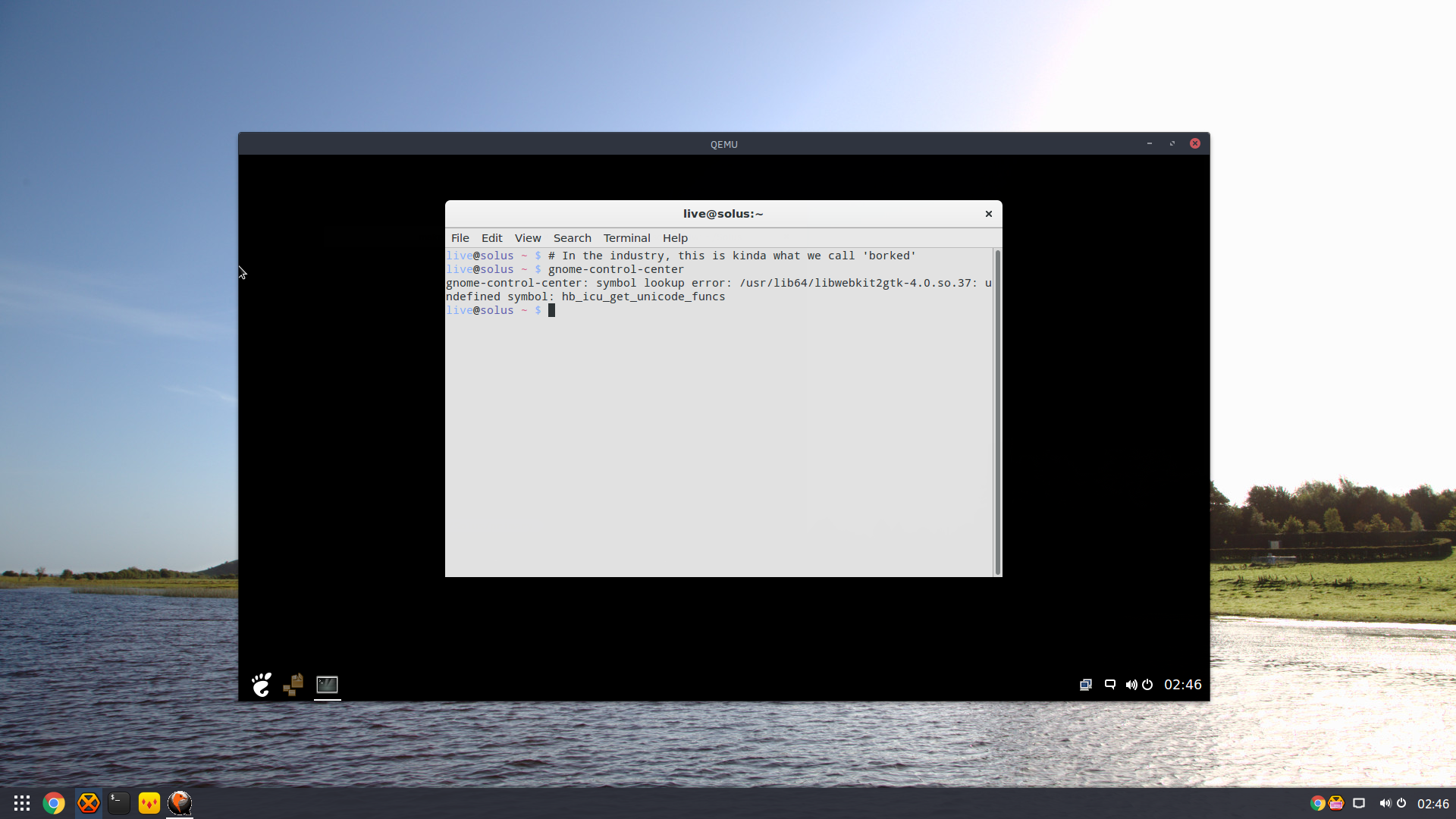
Task: Select the QEMU bird icon in host taskbar
Action: click(x=180, y=802)
